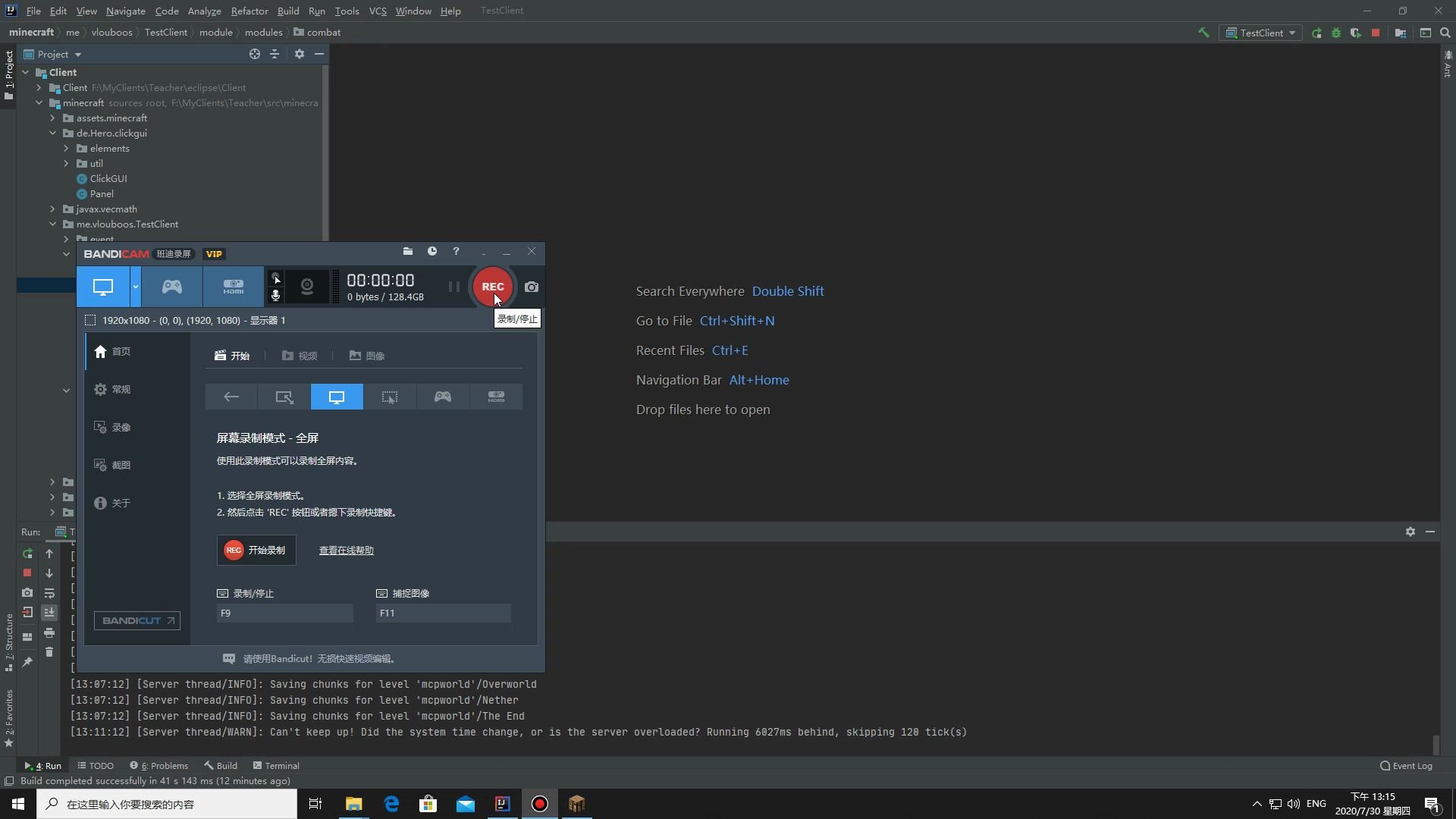
Task: Pause the Bandicam recording
Action: tap(453, 287)
